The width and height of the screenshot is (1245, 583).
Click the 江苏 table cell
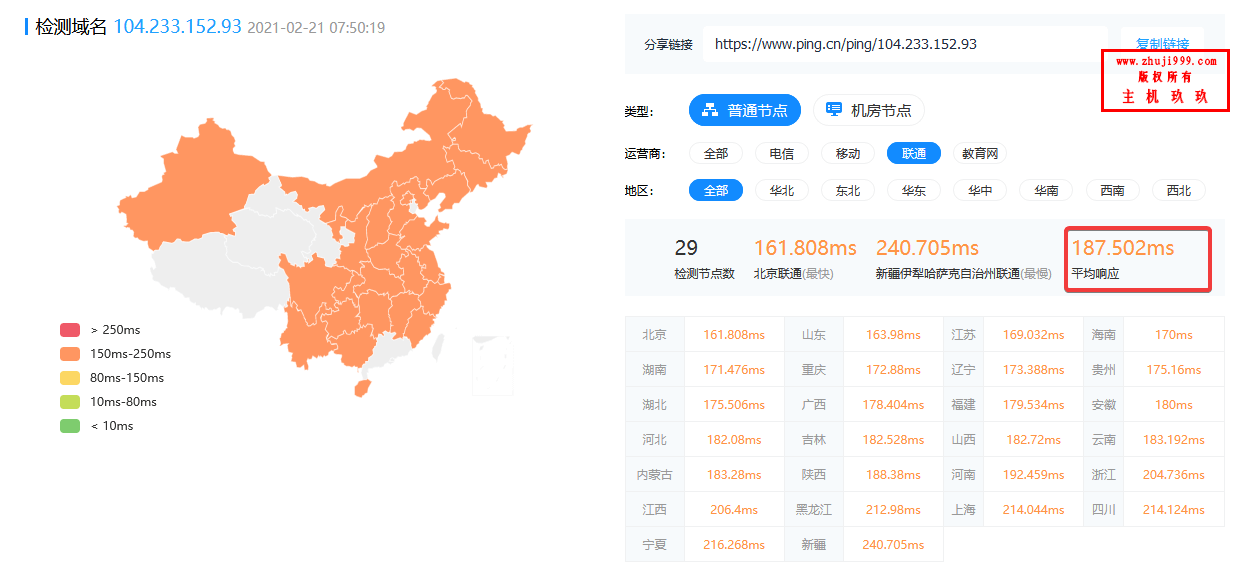963,335
